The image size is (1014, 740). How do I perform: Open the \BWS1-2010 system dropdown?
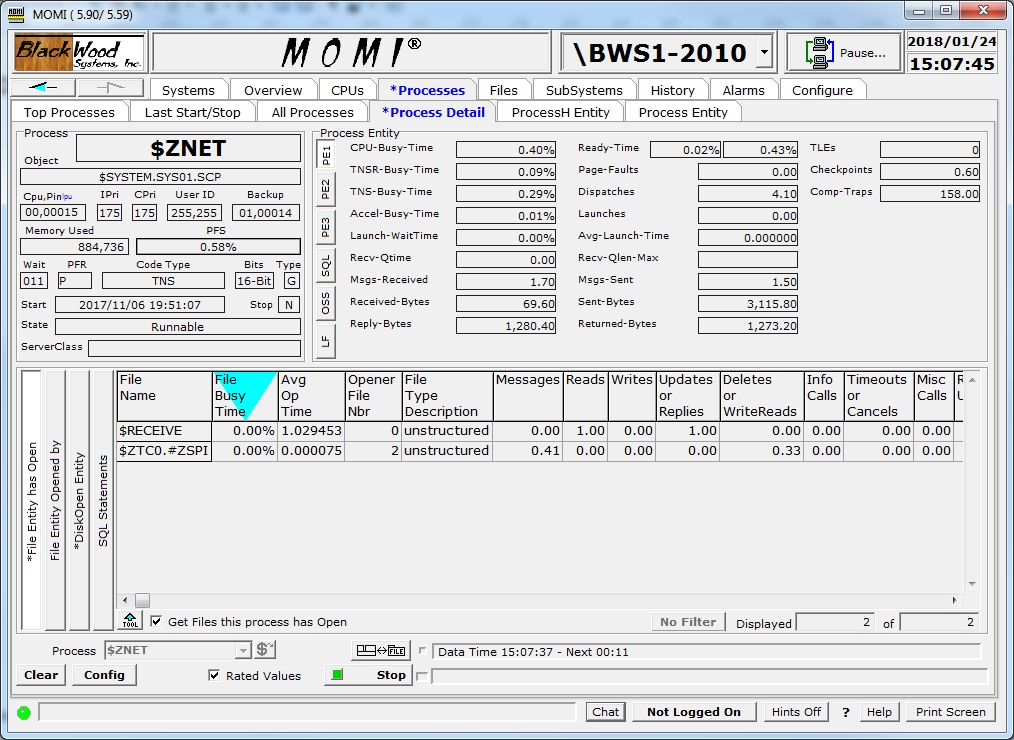coord(764,53)
